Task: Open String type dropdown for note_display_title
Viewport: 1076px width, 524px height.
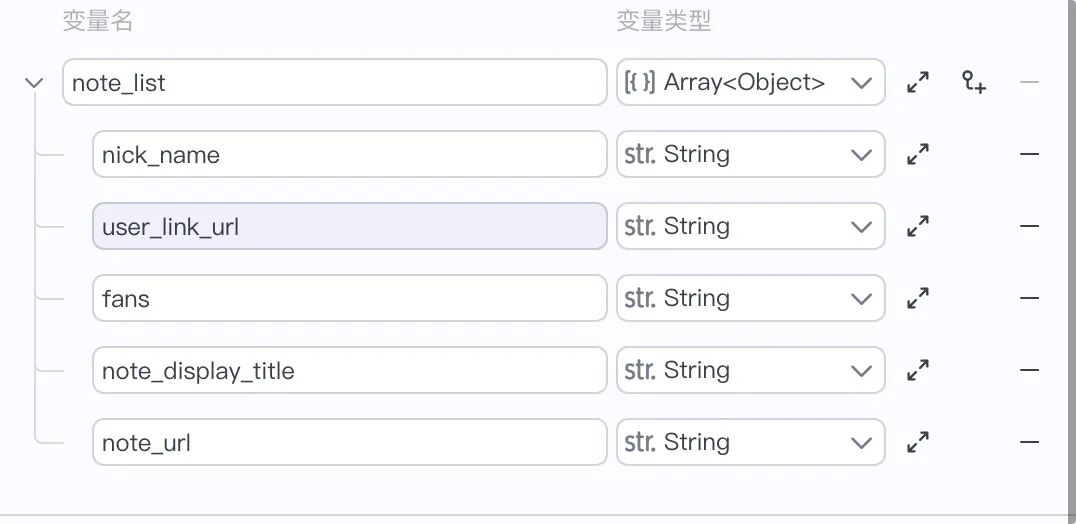Action: point(750,370)
